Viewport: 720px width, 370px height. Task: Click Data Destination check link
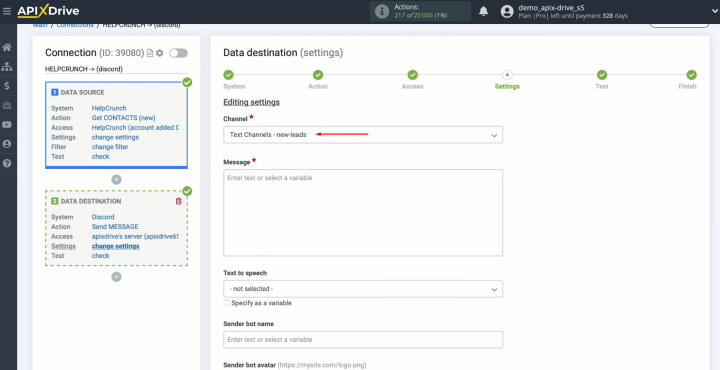pyautogui.click(x=101, y=256)
